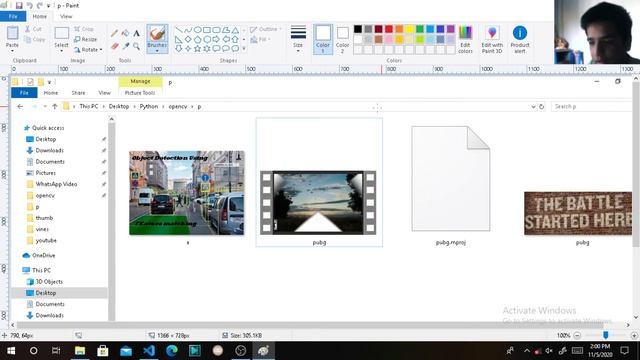
Task: Choose the Right arrow shape
Action: [x=216, y=40]
